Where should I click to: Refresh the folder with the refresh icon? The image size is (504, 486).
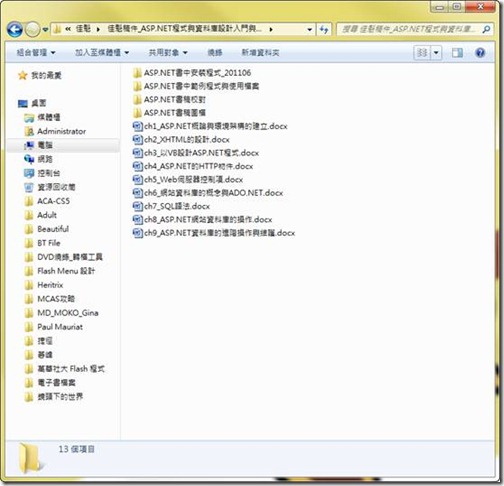tap(324, 29)
